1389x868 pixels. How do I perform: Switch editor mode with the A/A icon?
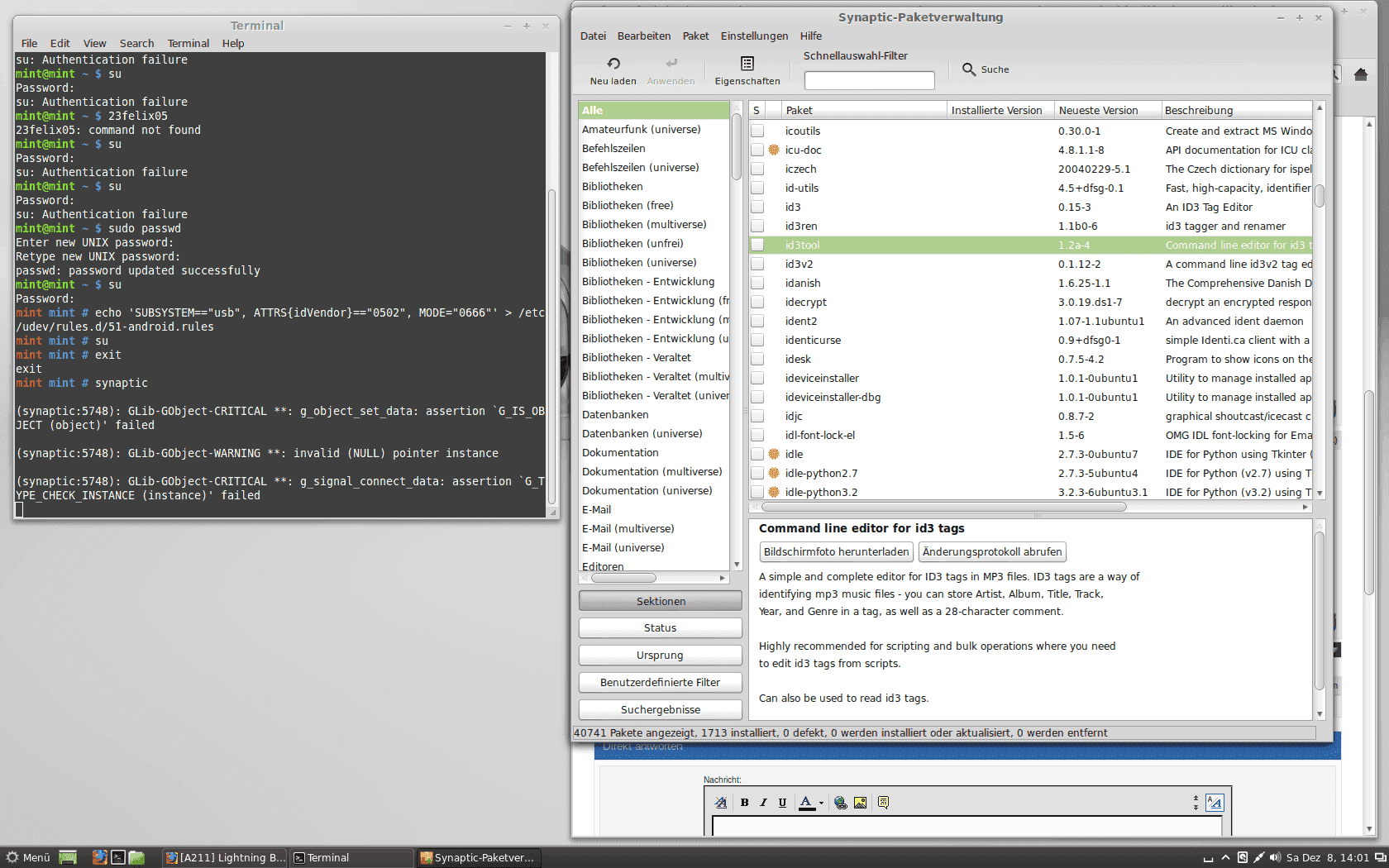point(1215,803)
